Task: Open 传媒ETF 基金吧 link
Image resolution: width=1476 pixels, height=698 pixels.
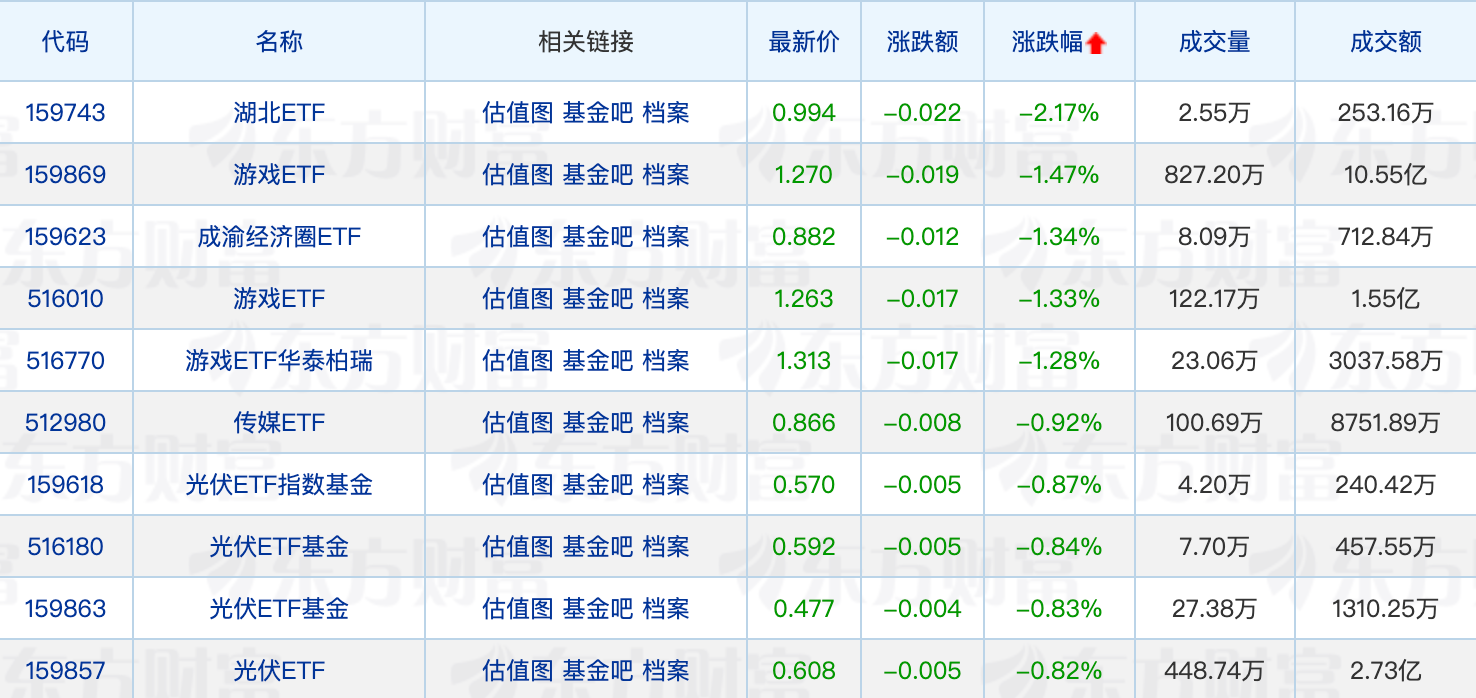Action: click(597, 423)
